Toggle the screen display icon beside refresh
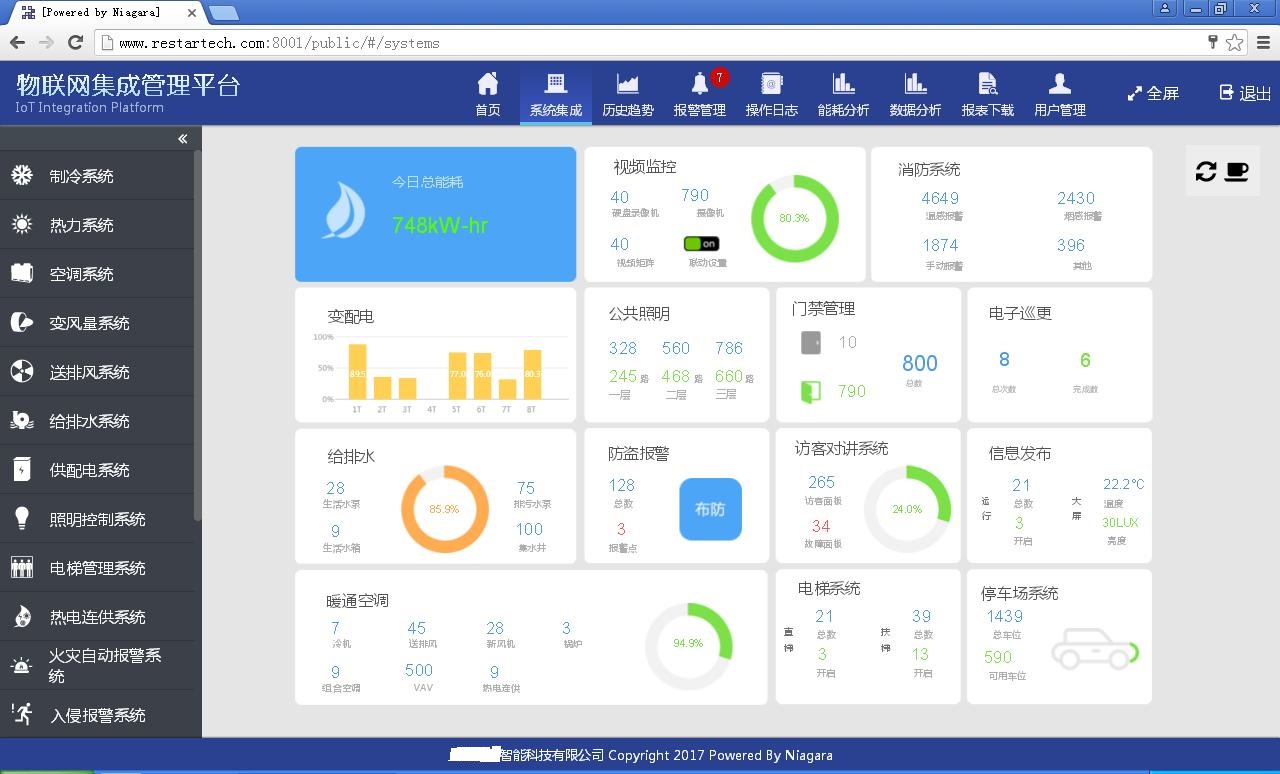The image size is (1280, 774). 1237,171
